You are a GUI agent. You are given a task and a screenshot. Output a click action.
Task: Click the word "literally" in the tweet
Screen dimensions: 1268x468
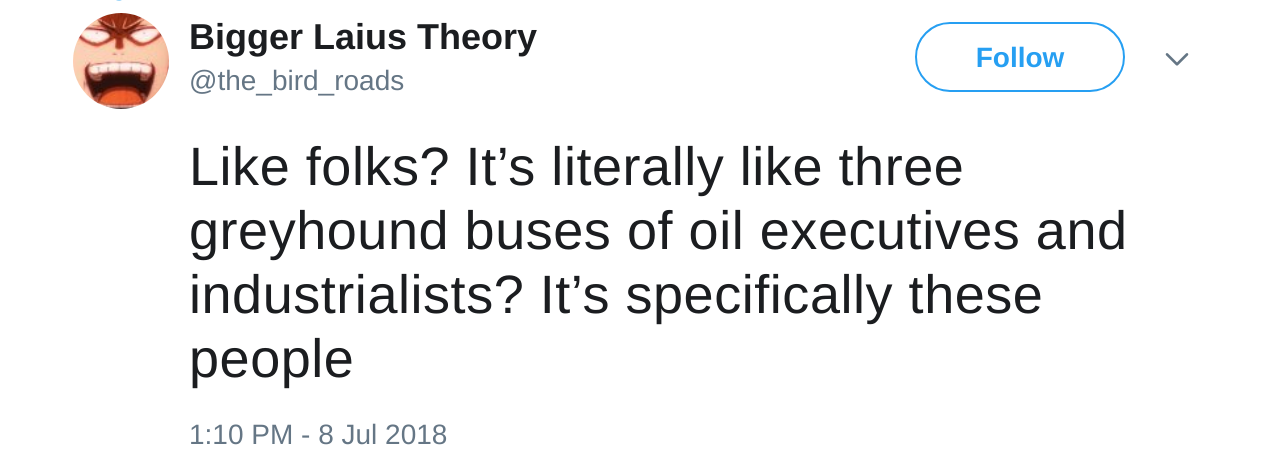coord(638,167)
